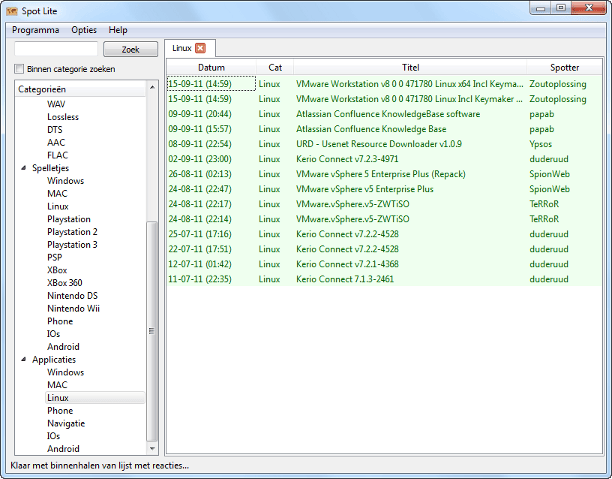Screen dimensions: 612x479
Task: Click date 25-07-11 (17:16) entry
Action: pyautogui.click(x=199, y=234)
